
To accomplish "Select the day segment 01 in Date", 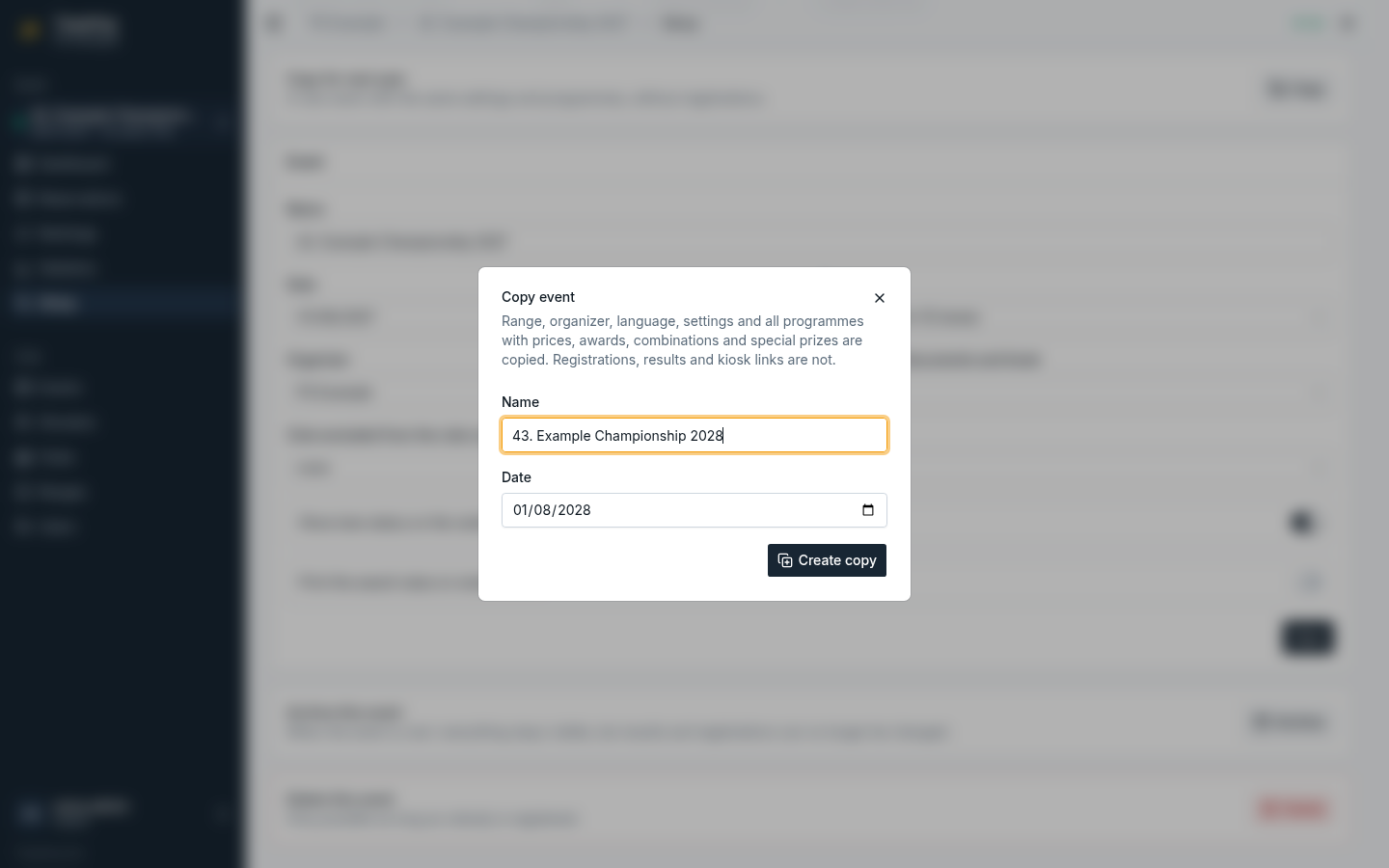I will pos(521,510).
